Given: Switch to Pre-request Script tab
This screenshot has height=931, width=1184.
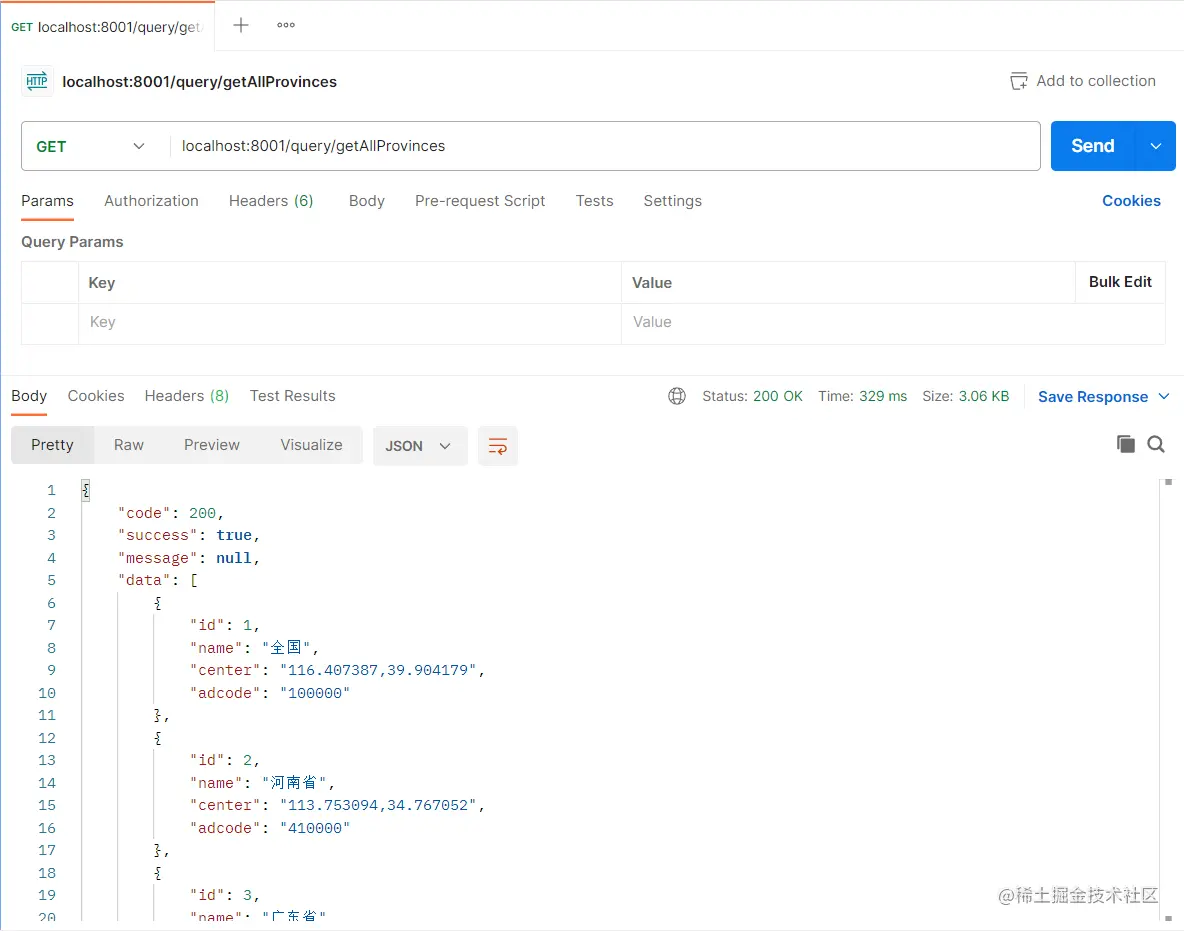Looking at the screenshot, I should [x=479, y=201].
